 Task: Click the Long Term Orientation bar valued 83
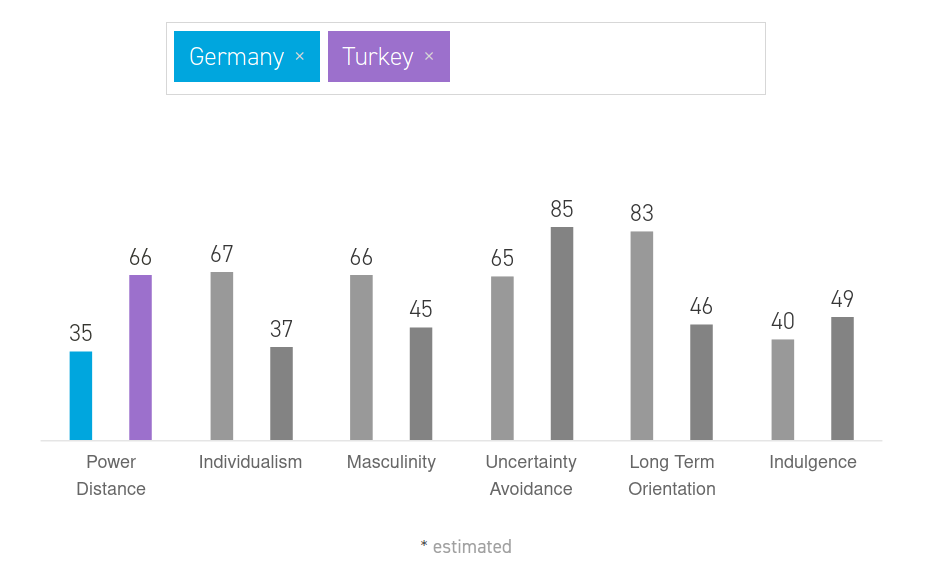[x=642, y=335]
